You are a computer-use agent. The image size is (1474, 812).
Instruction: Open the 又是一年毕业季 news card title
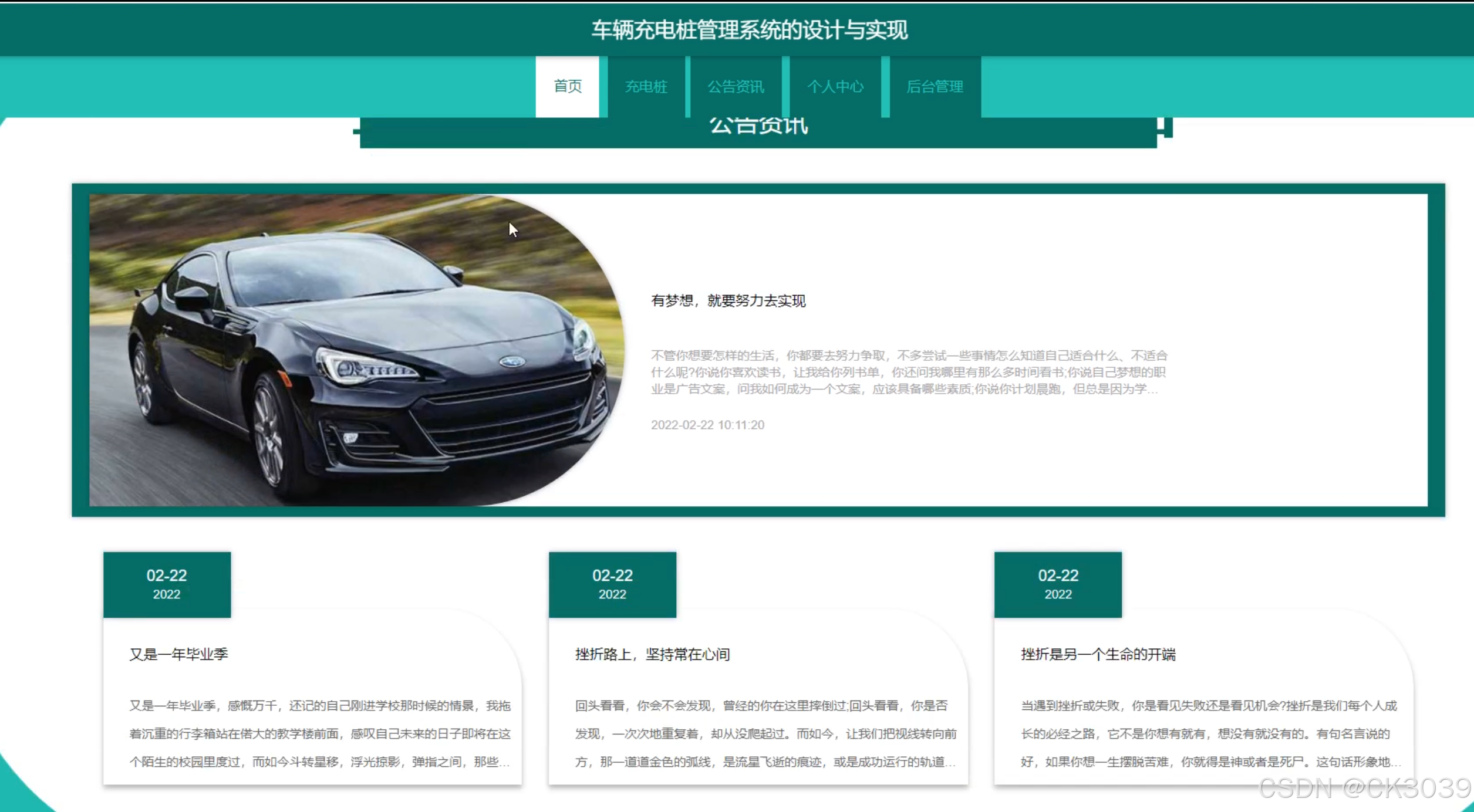(178, 654)
